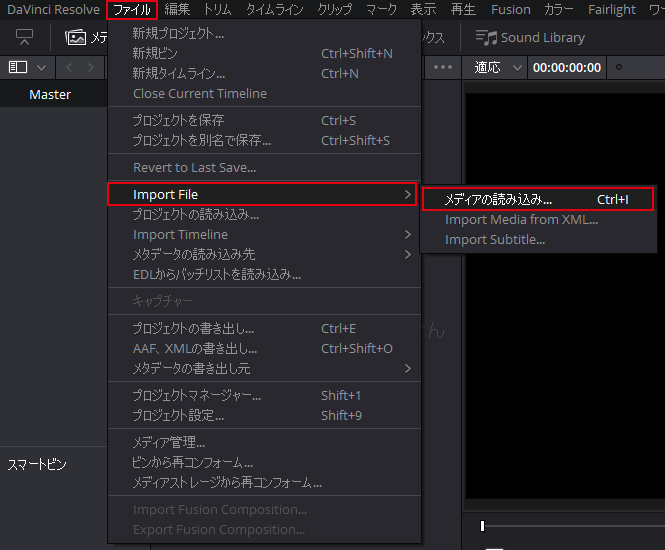This screenshot has width=665, height=550.
Task: Open the 表示 menu
Action: [423, 9]
